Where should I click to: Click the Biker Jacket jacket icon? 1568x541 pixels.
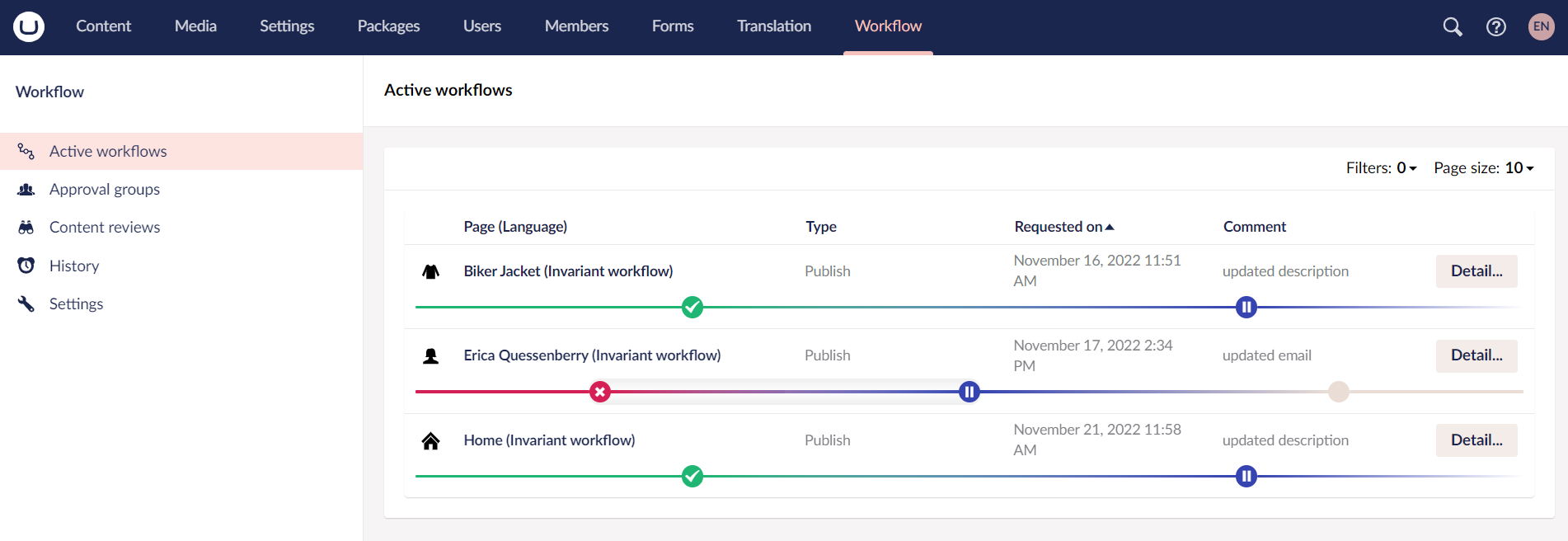tap(430, 271)
